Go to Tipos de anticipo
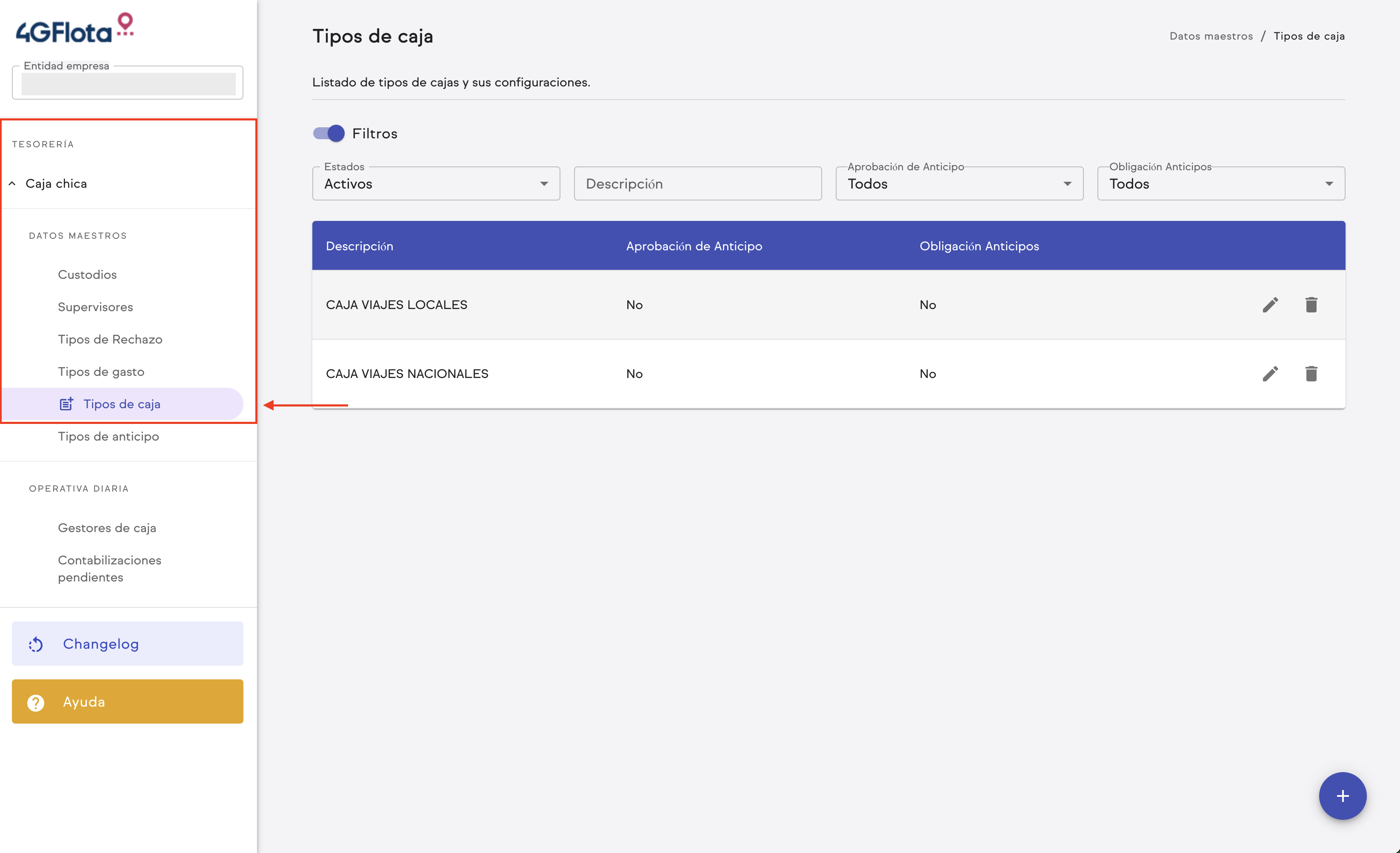This screenshot has height=853, width=1400. tap(108, 436)
